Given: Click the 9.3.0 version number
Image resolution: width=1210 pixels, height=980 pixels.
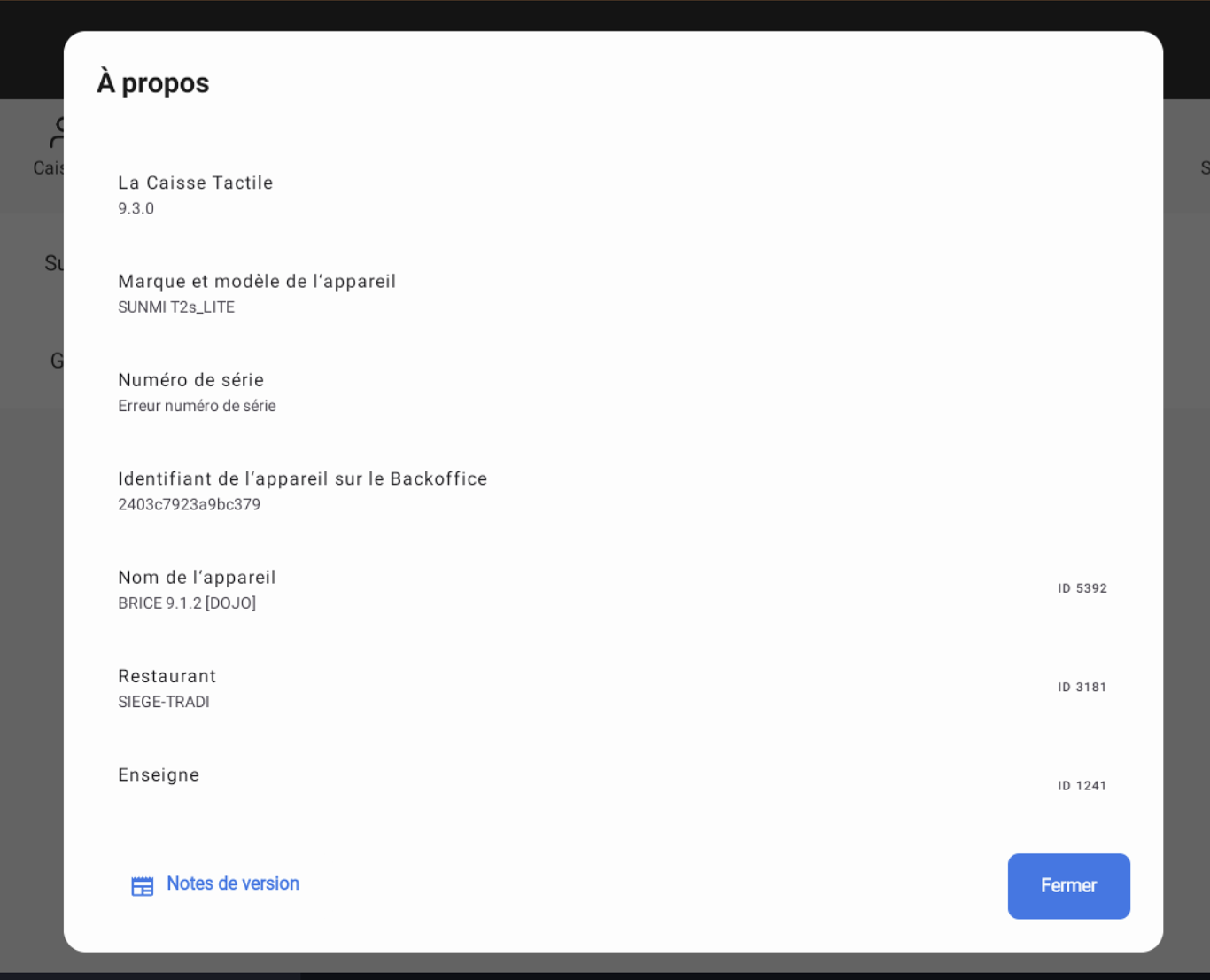Looking at the screenshot, I should click(x=136, y=209).
